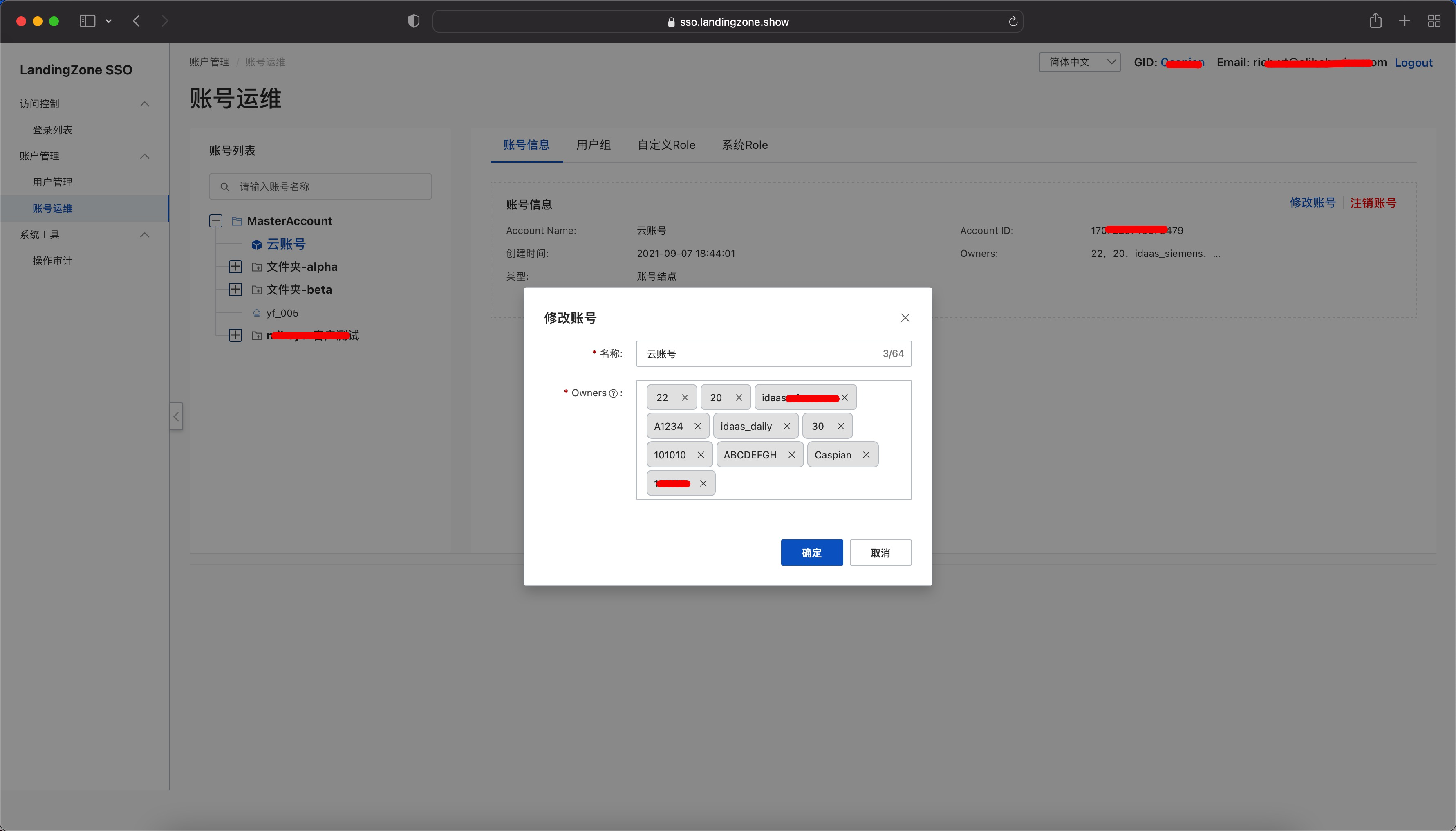The height and width of the screenshot is (831, 1456).
Task: Expand the 文件夹-beta folder
Action: pos(235,290)
